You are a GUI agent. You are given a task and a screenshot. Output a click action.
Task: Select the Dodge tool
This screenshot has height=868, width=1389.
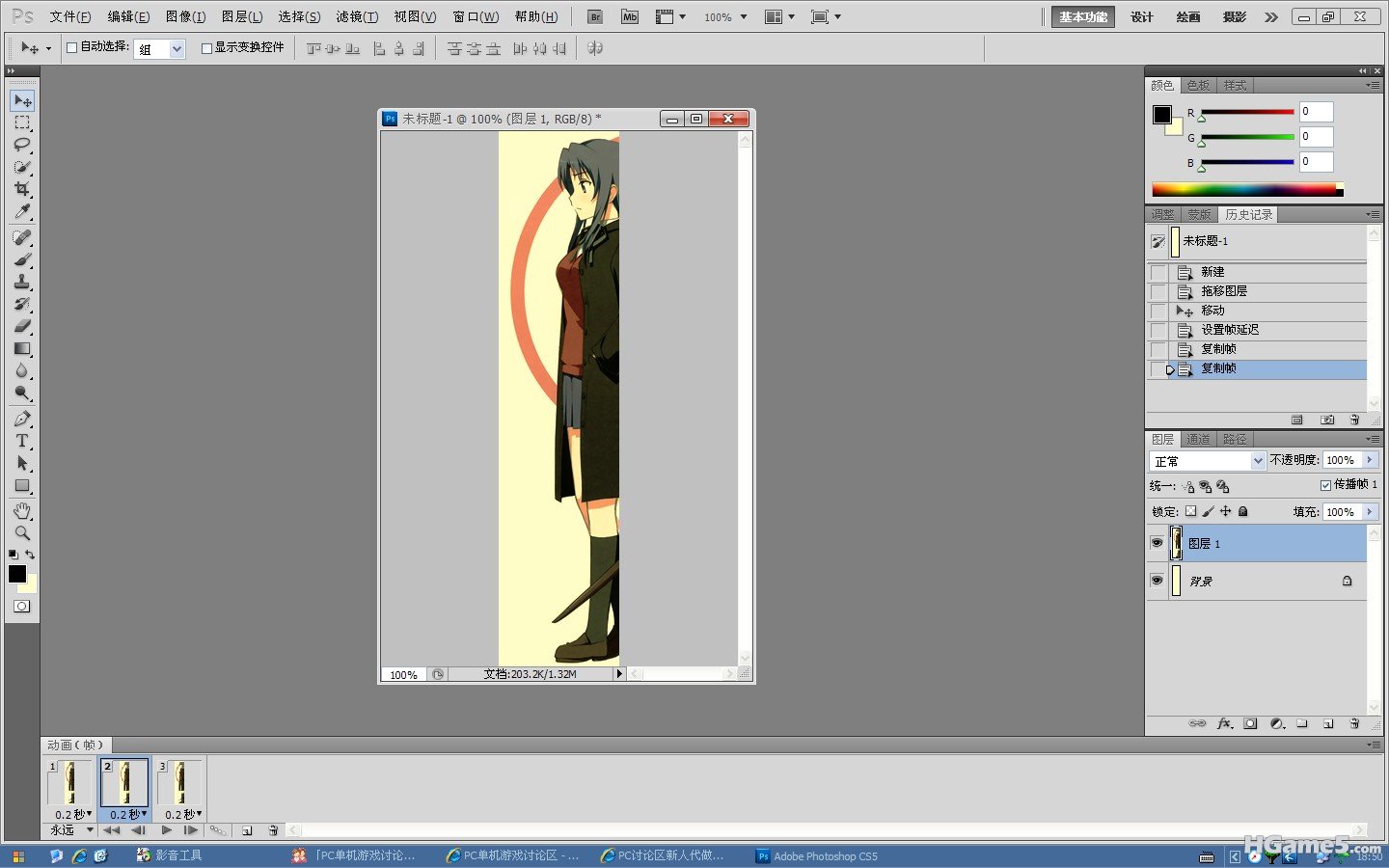point(22,393)
